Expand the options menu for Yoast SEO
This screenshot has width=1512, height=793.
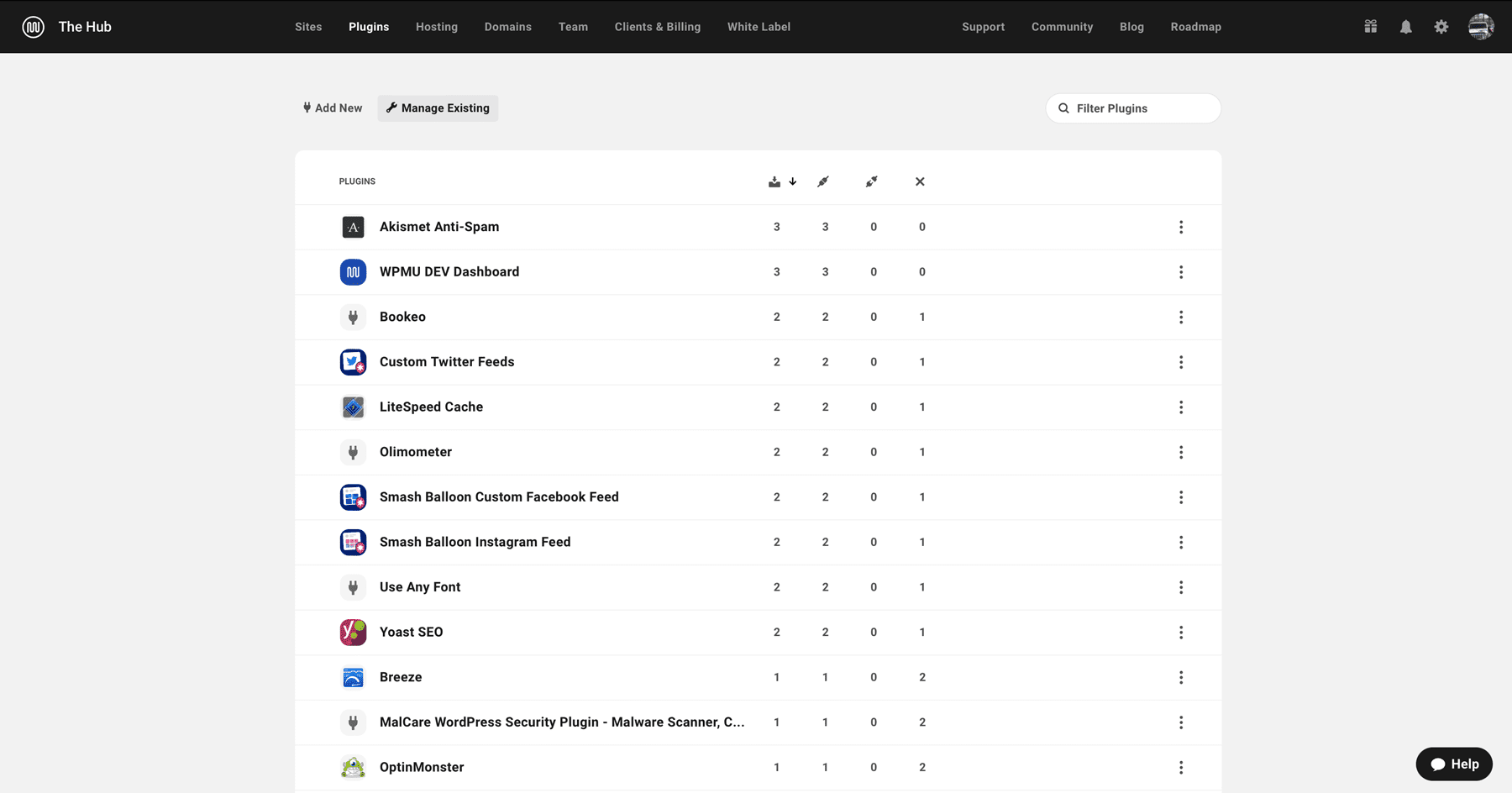tap(1181, 632)
